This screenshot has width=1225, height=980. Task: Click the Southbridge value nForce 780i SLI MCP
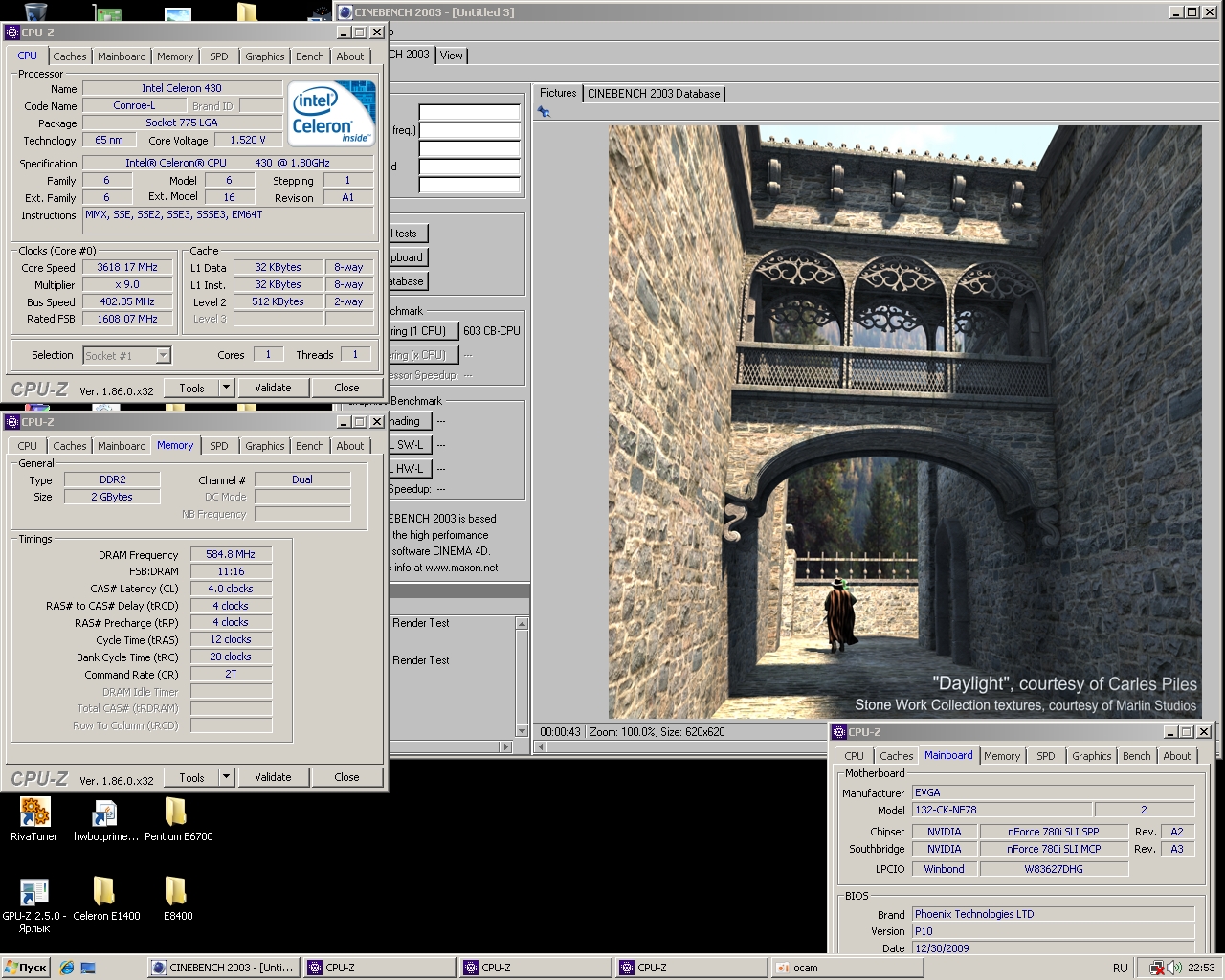(1054, 849)
